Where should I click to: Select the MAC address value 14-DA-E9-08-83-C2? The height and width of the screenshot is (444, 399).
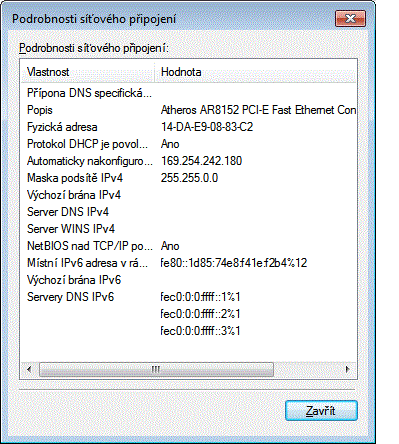pos(207,127)
